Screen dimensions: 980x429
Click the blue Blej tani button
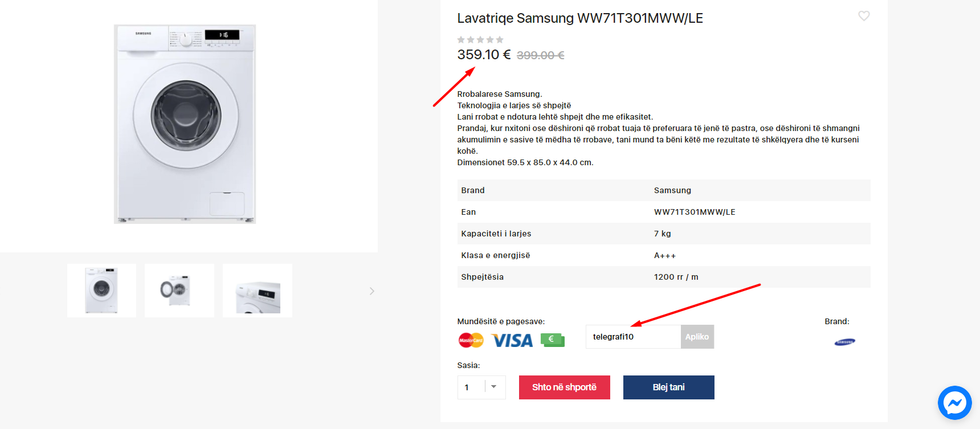(668, 387)
